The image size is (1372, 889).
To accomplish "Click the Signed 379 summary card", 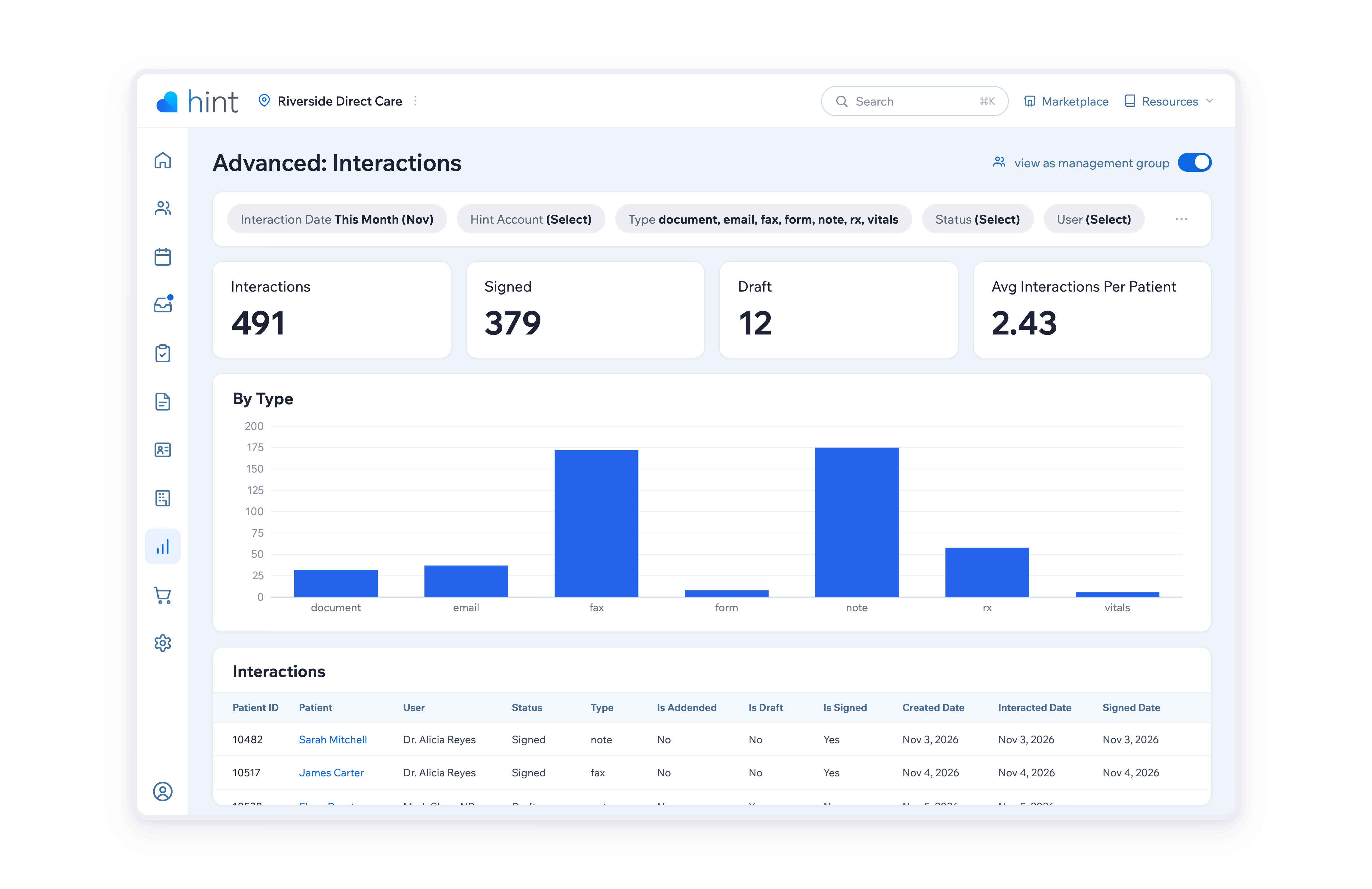I will click(x=585, y=310).
